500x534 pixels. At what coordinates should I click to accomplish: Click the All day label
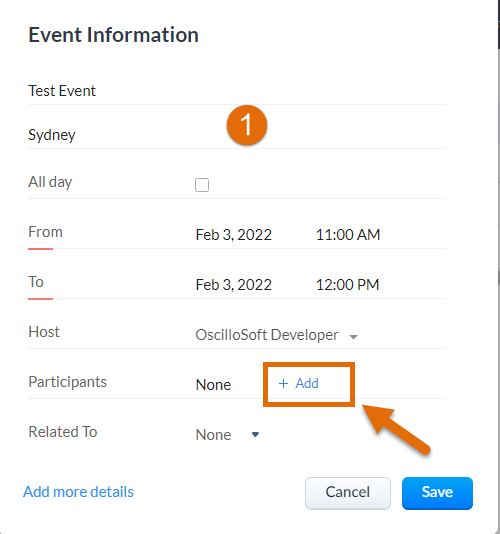[50, 182]
